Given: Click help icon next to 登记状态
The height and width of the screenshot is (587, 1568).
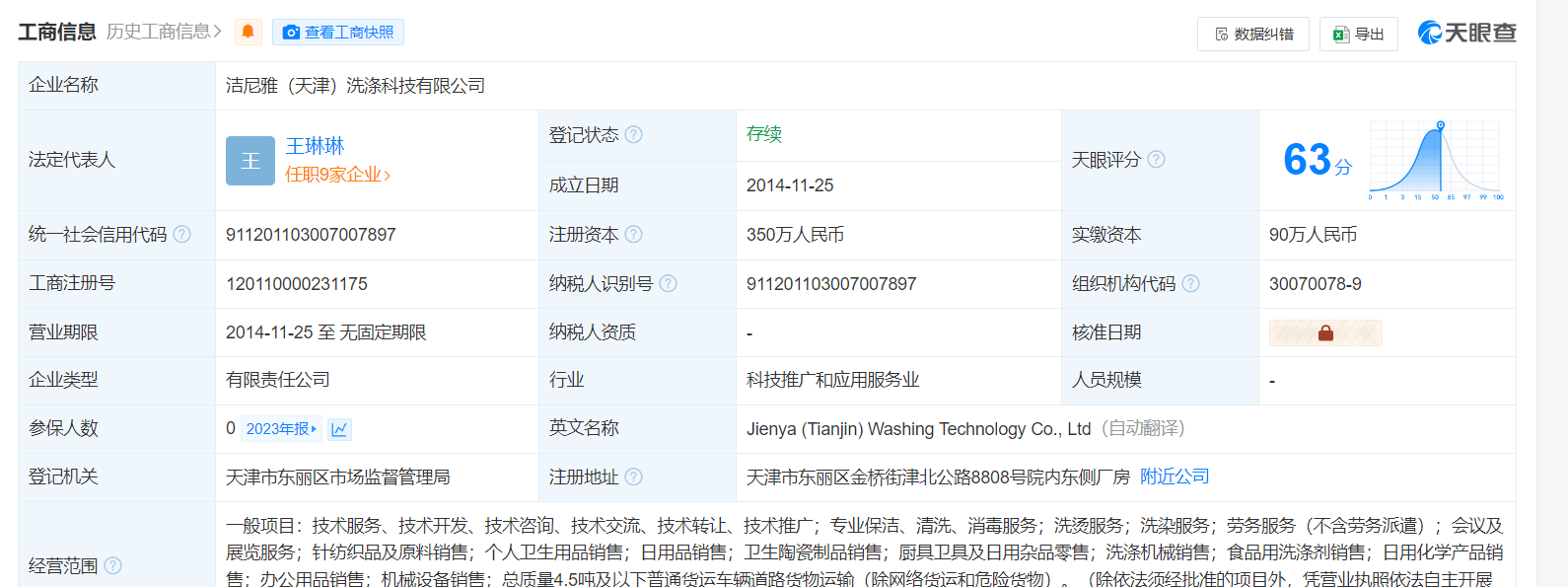Looking at the screenshot, I should (x=634, y=134).
